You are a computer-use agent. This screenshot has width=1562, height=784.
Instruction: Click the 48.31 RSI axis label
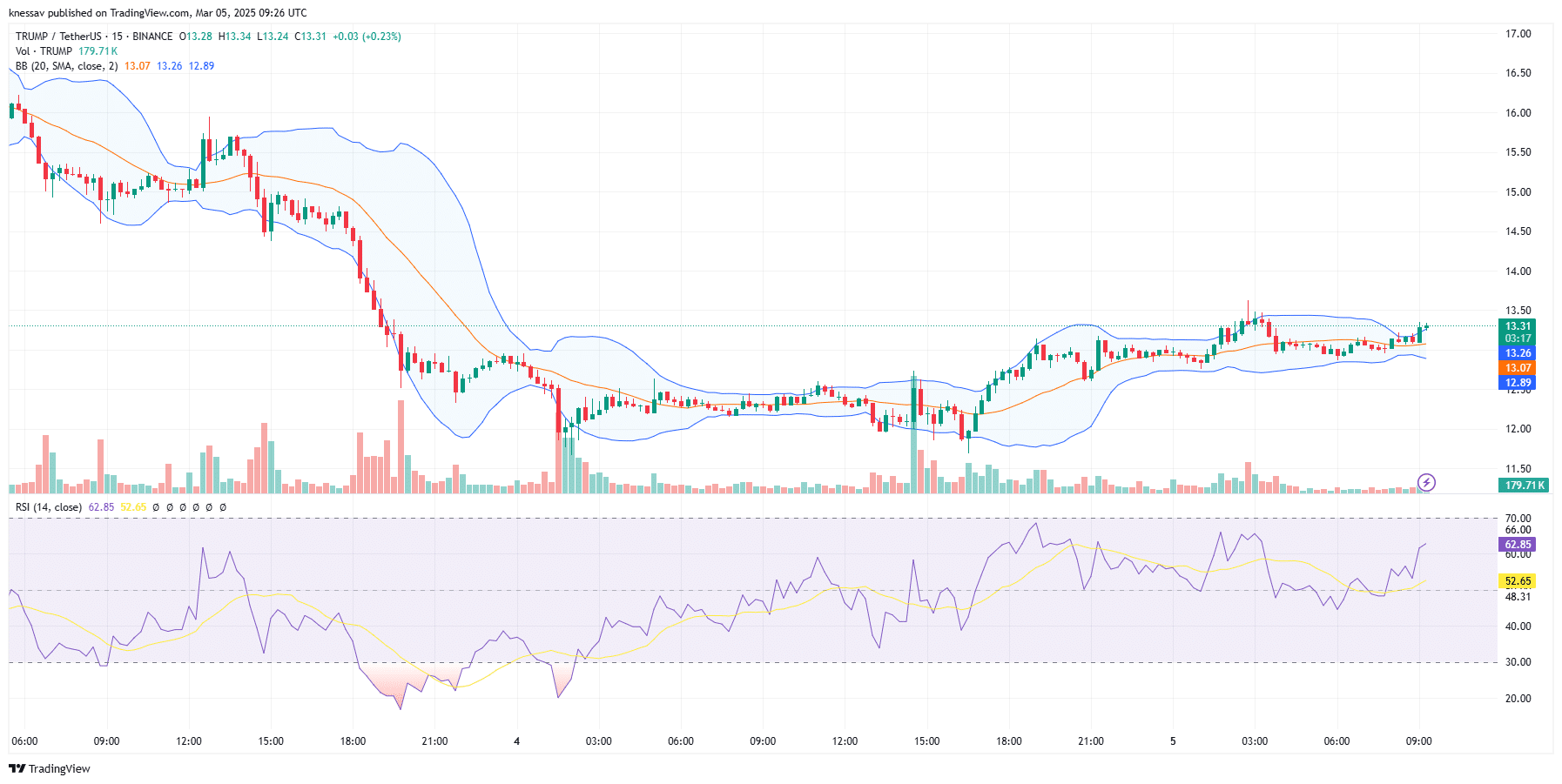[1518, 597]
